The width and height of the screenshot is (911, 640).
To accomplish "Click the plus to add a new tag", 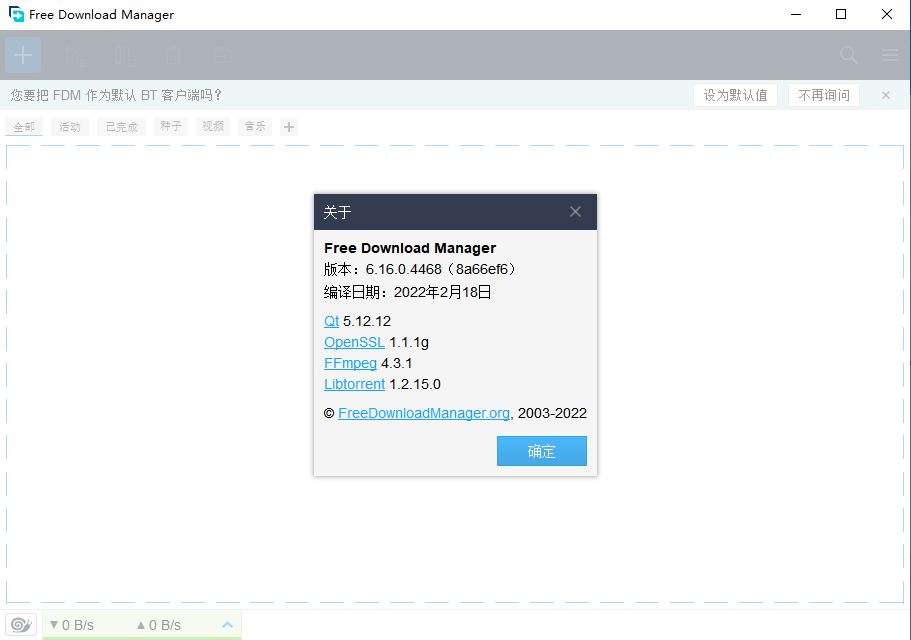I will (x=288, y=126).
